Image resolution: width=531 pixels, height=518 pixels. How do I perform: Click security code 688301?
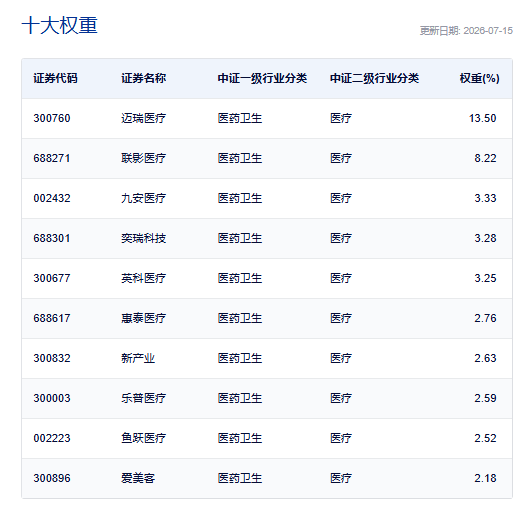point(52,238)
